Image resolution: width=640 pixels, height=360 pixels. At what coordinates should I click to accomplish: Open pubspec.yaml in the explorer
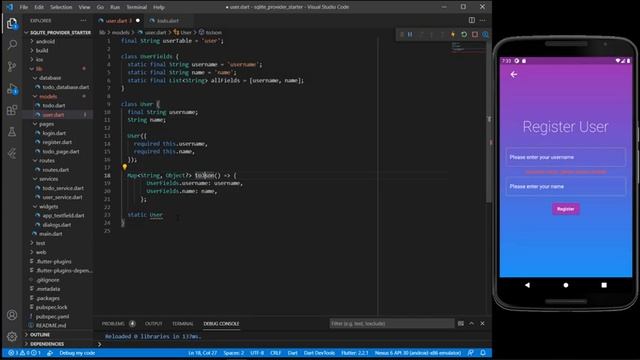coord(52,316)
